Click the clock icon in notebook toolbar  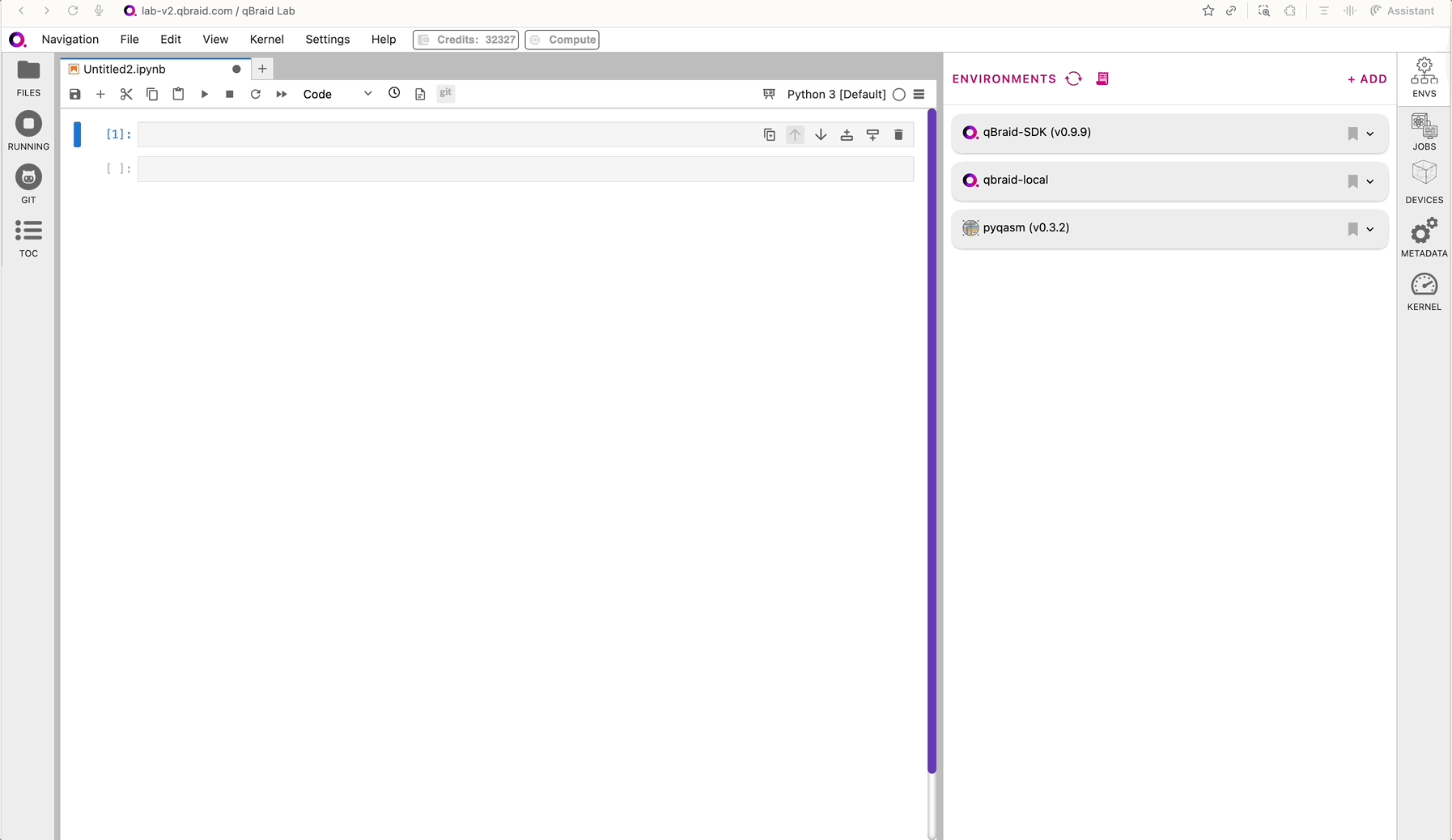pyautogui.click(x=394, y=93)
